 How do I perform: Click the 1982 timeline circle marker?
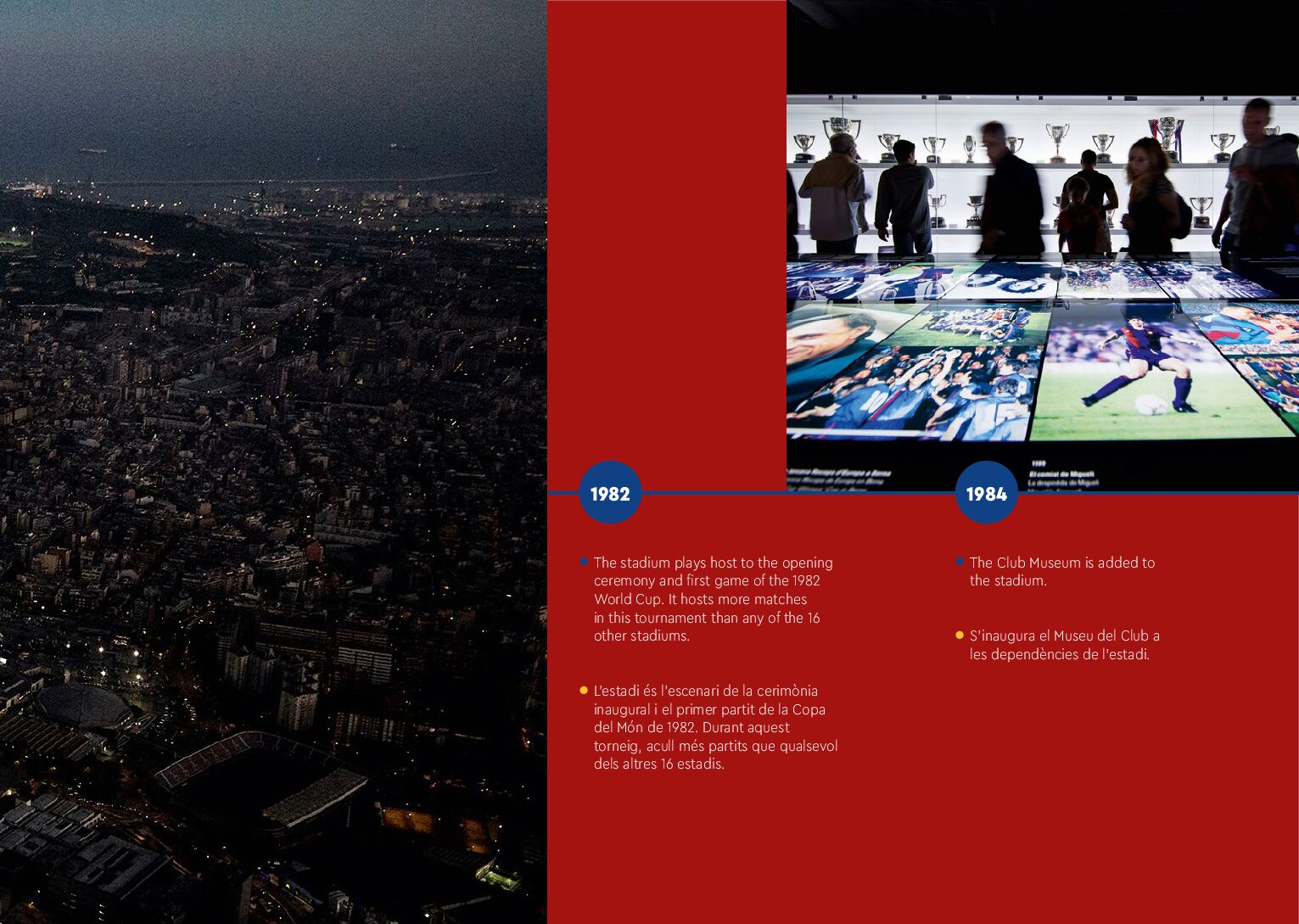click(609, 493)
